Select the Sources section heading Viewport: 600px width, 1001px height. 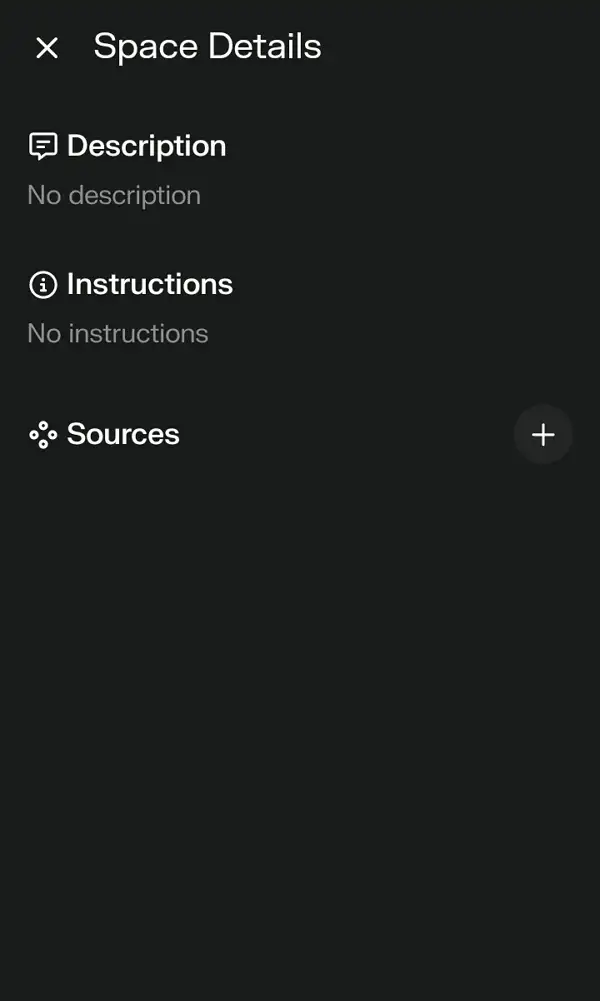(123, 434)
